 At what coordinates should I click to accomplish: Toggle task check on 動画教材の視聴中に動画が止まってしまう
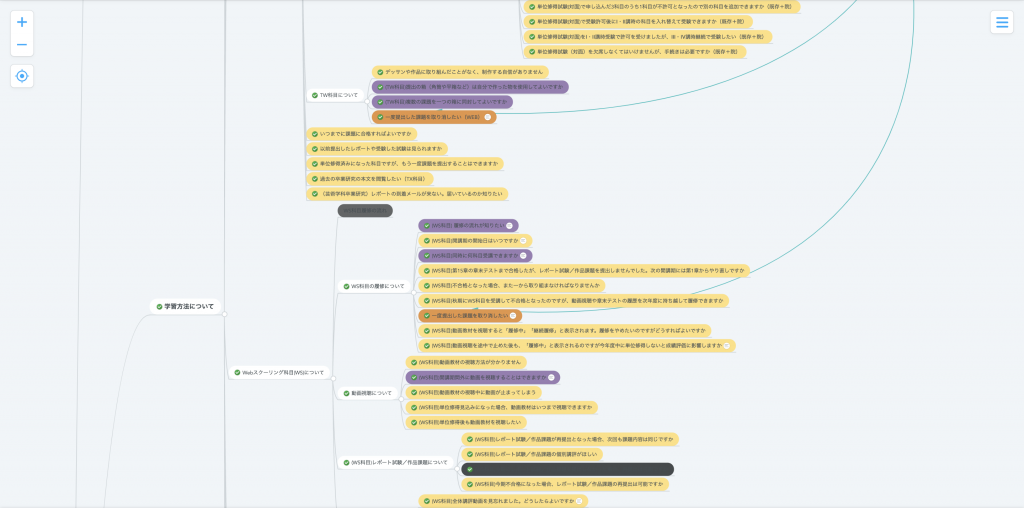[x=413, y=392]
